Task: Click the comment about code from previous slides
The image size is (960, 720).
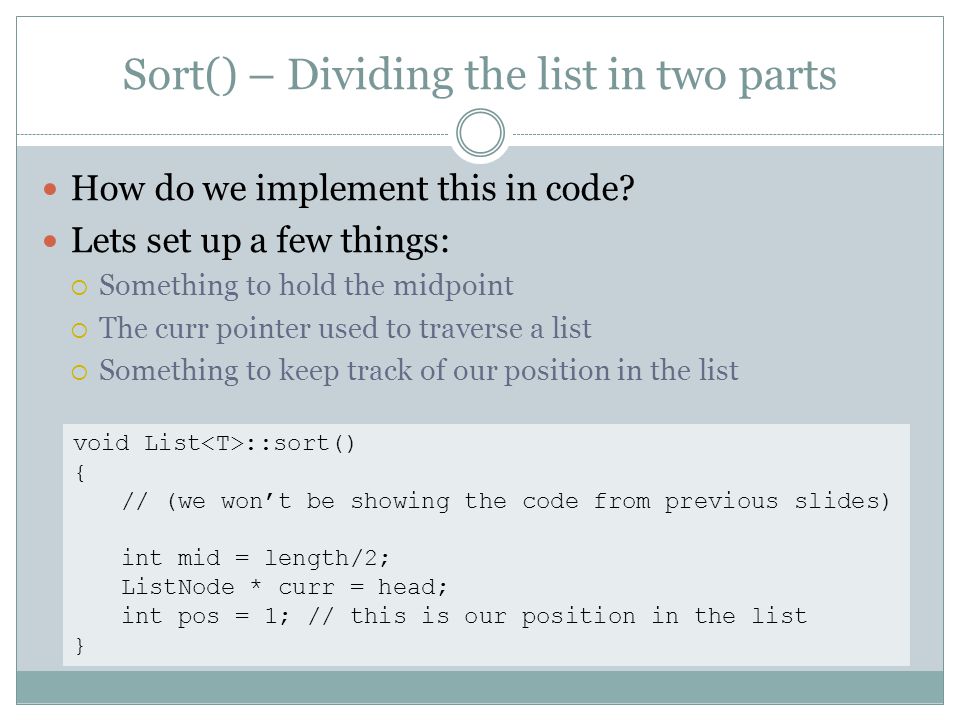Action: (x=506, y=501)
